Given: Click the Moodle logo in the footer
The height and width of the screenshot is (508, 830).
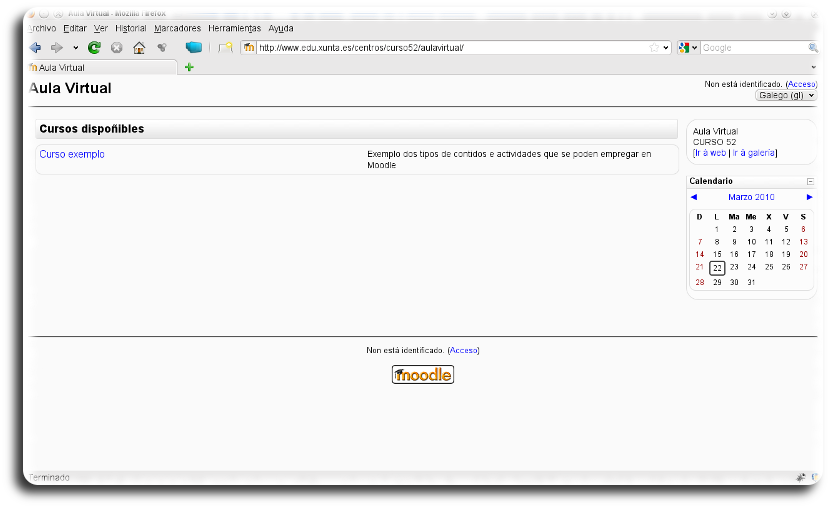Looking at the screenshot, I should (422, 375).
